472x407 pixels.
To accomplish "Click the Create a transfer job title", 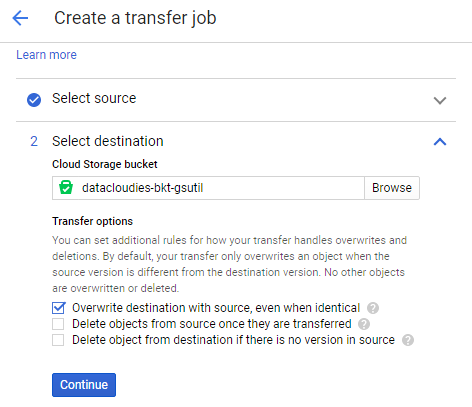I will [x=135, y=18].
